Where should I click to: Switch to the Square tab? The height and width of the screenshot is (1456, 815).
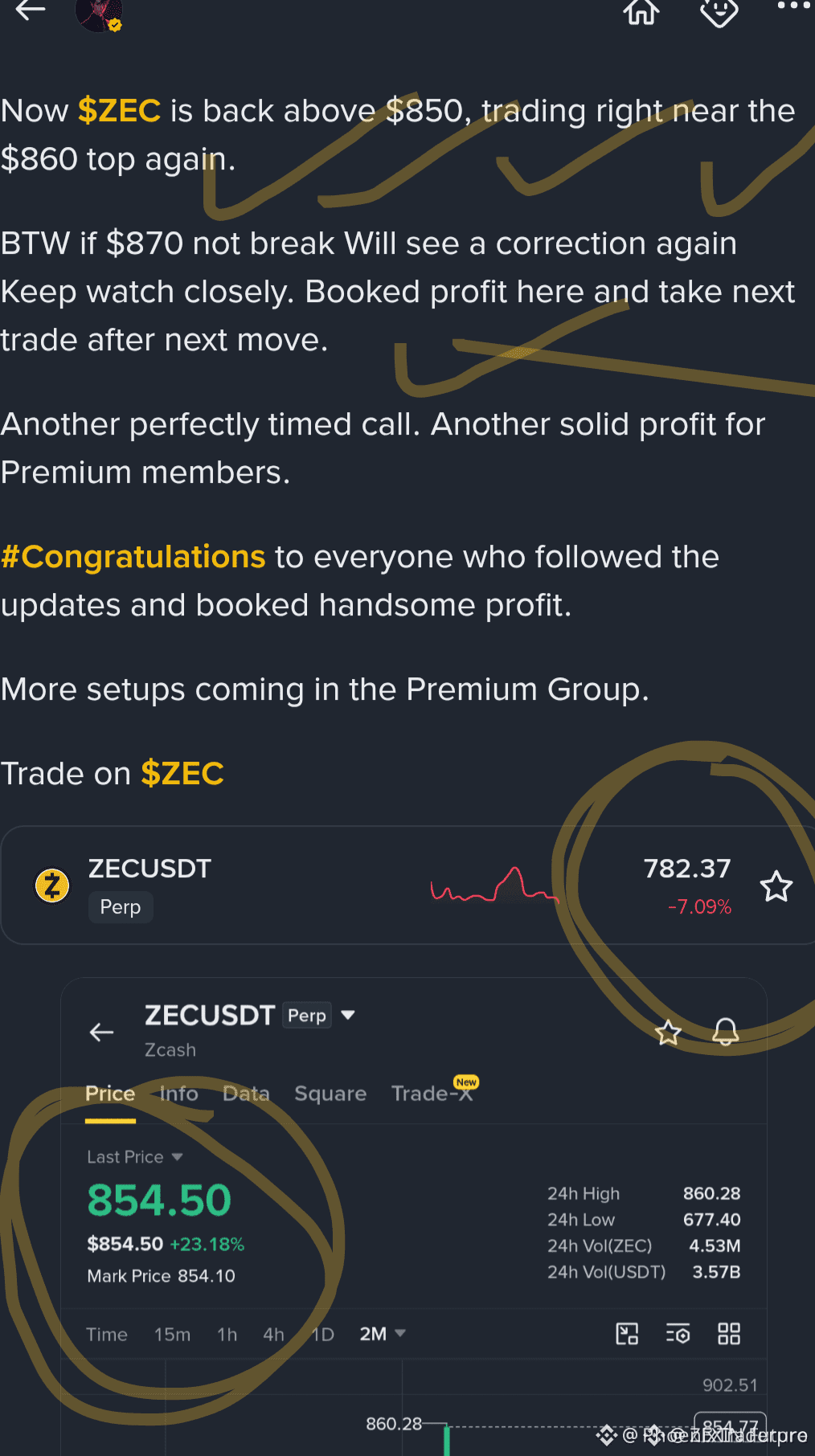[330, 1094]
